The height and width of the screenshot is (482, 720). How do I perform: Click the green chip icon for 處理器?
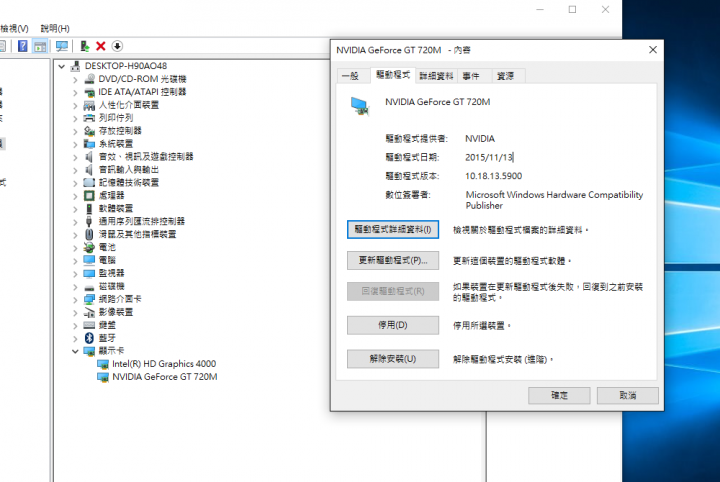(x=90, y=196)
